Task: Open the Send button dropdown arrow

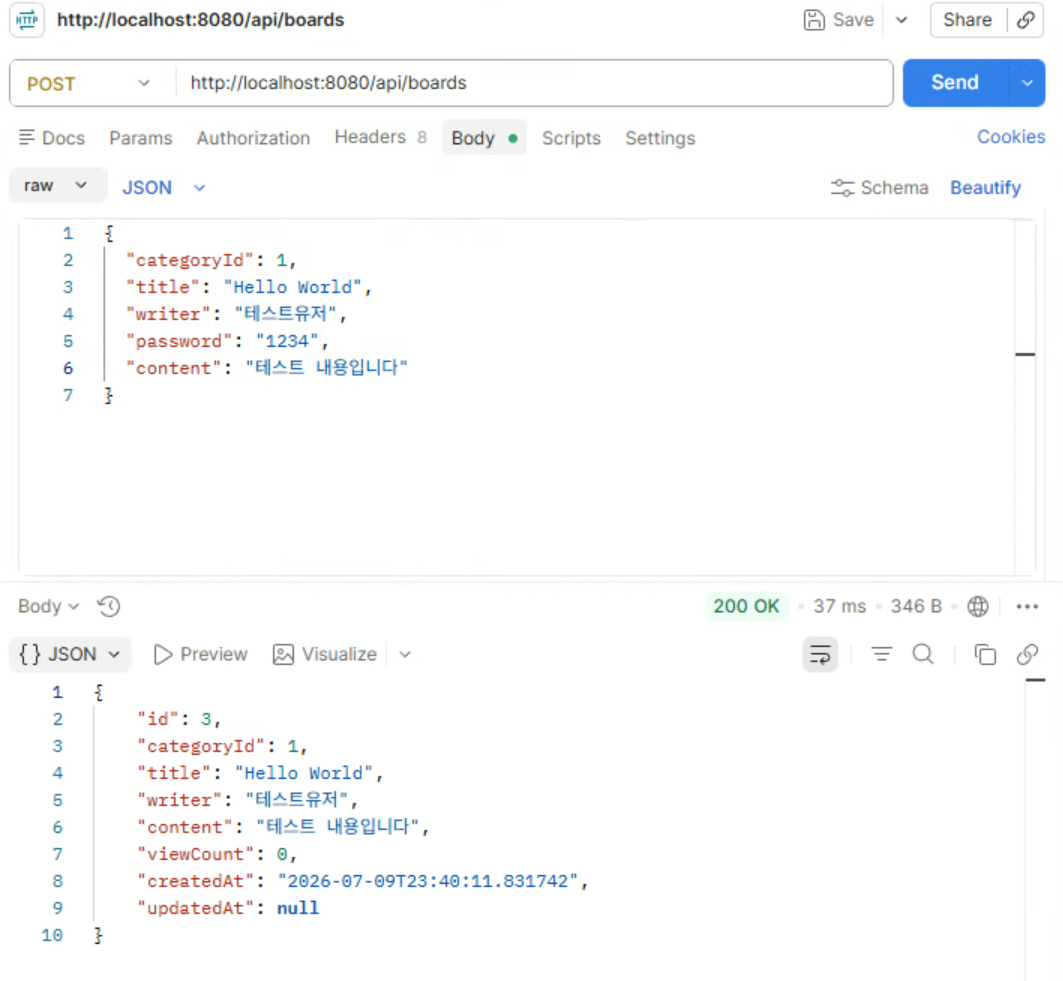Action: (1028, 83)
